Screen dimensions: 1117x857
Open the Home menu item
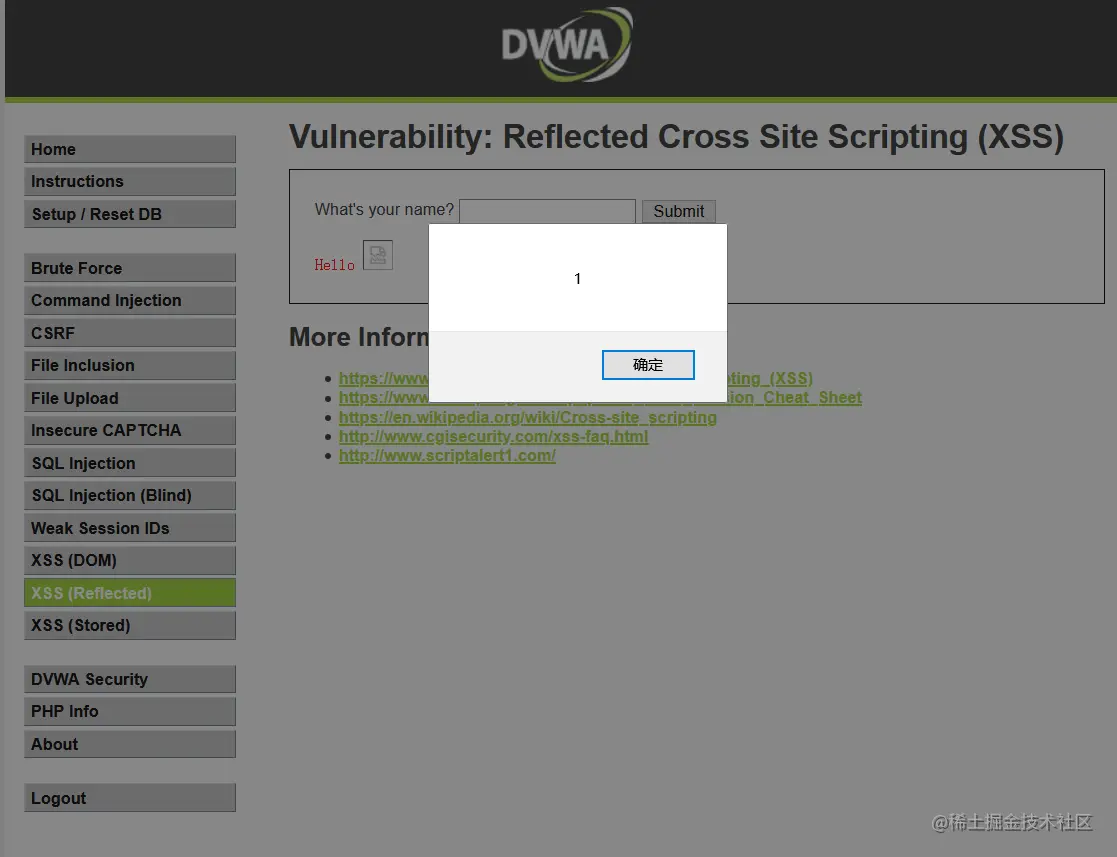click(x=130, y=149)
